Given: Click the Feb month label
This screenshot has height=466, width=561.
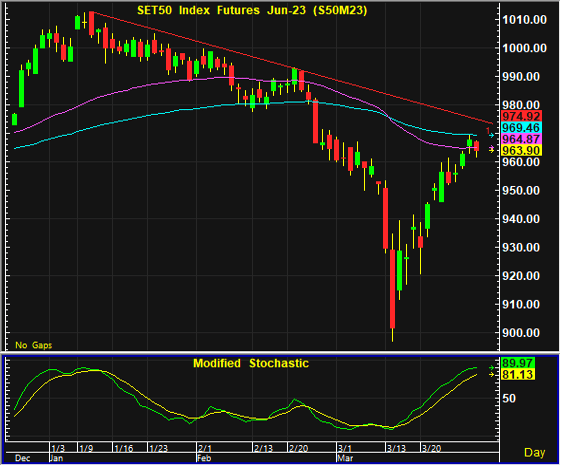Looking at the screenshot, I should coord(204,458).
